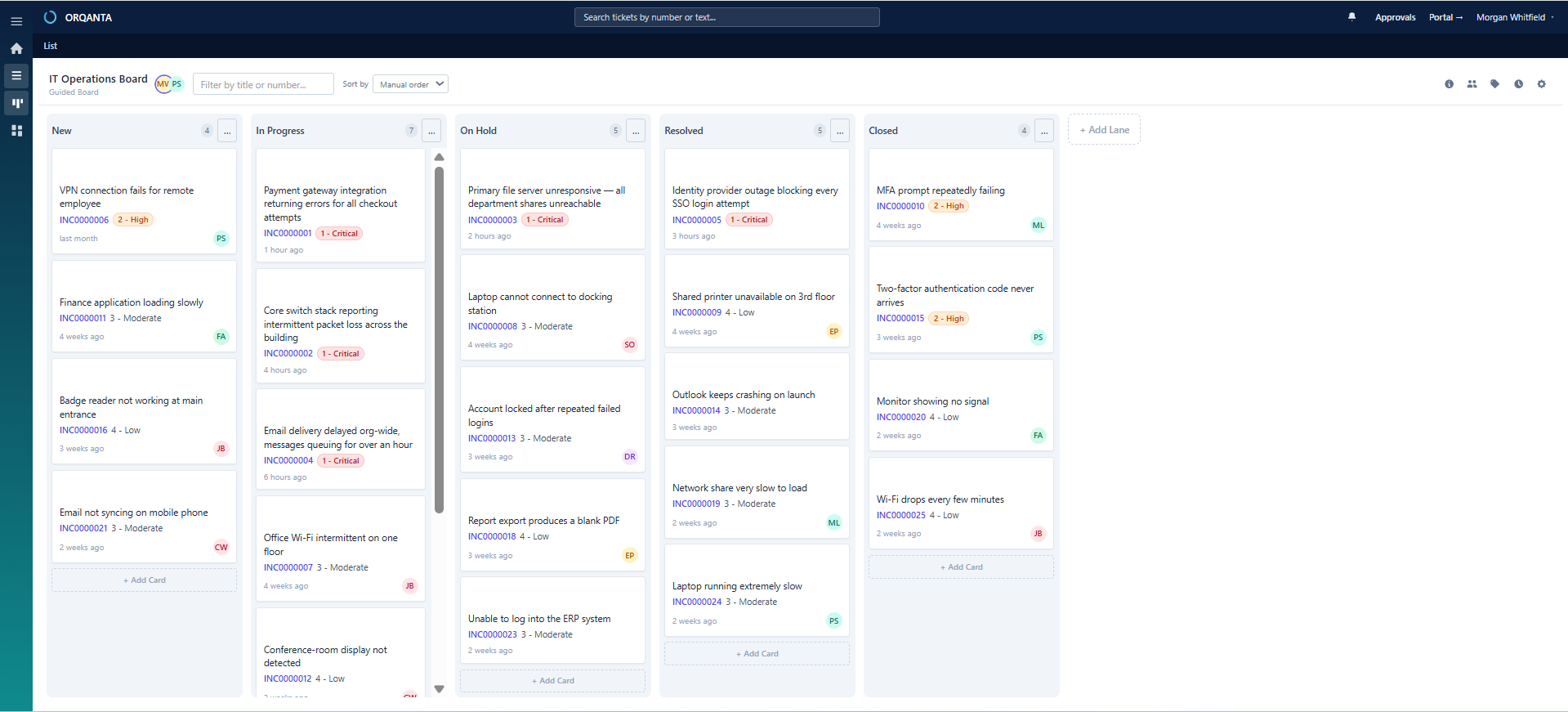The height and width of the screenshot is (712, 1568).
Task: Open the Resolved lane options menu
Action: [840, 131]
